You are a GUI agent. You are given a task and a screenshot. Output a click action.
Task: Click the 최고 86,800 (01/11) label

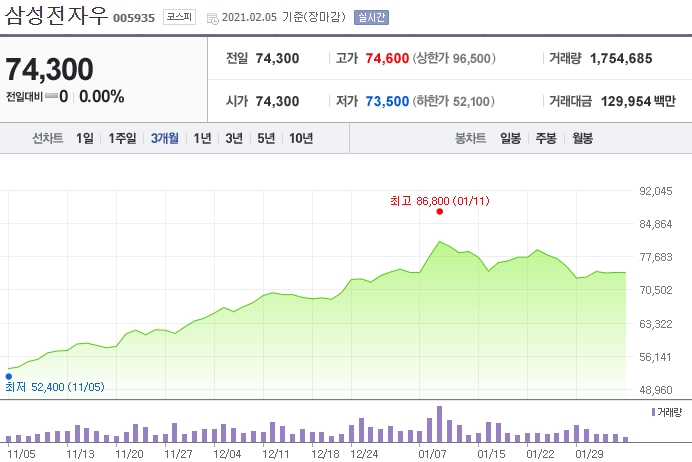pos(440,201)
